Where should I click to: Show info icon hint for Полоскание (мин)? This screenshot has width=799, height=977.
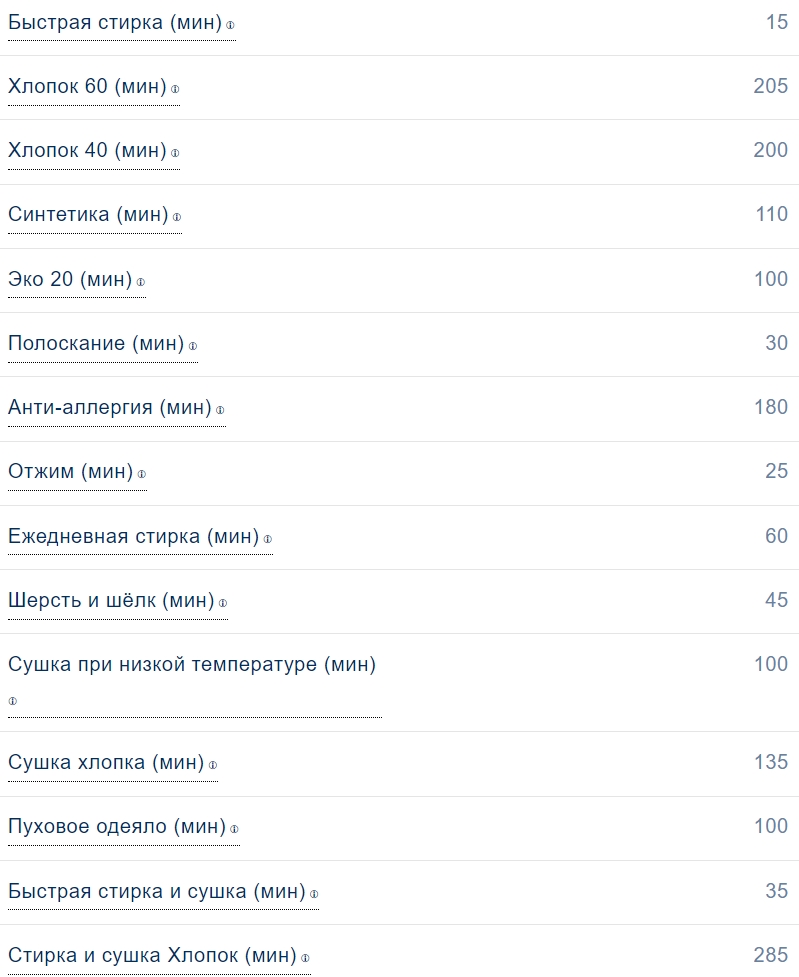[193, 346]
